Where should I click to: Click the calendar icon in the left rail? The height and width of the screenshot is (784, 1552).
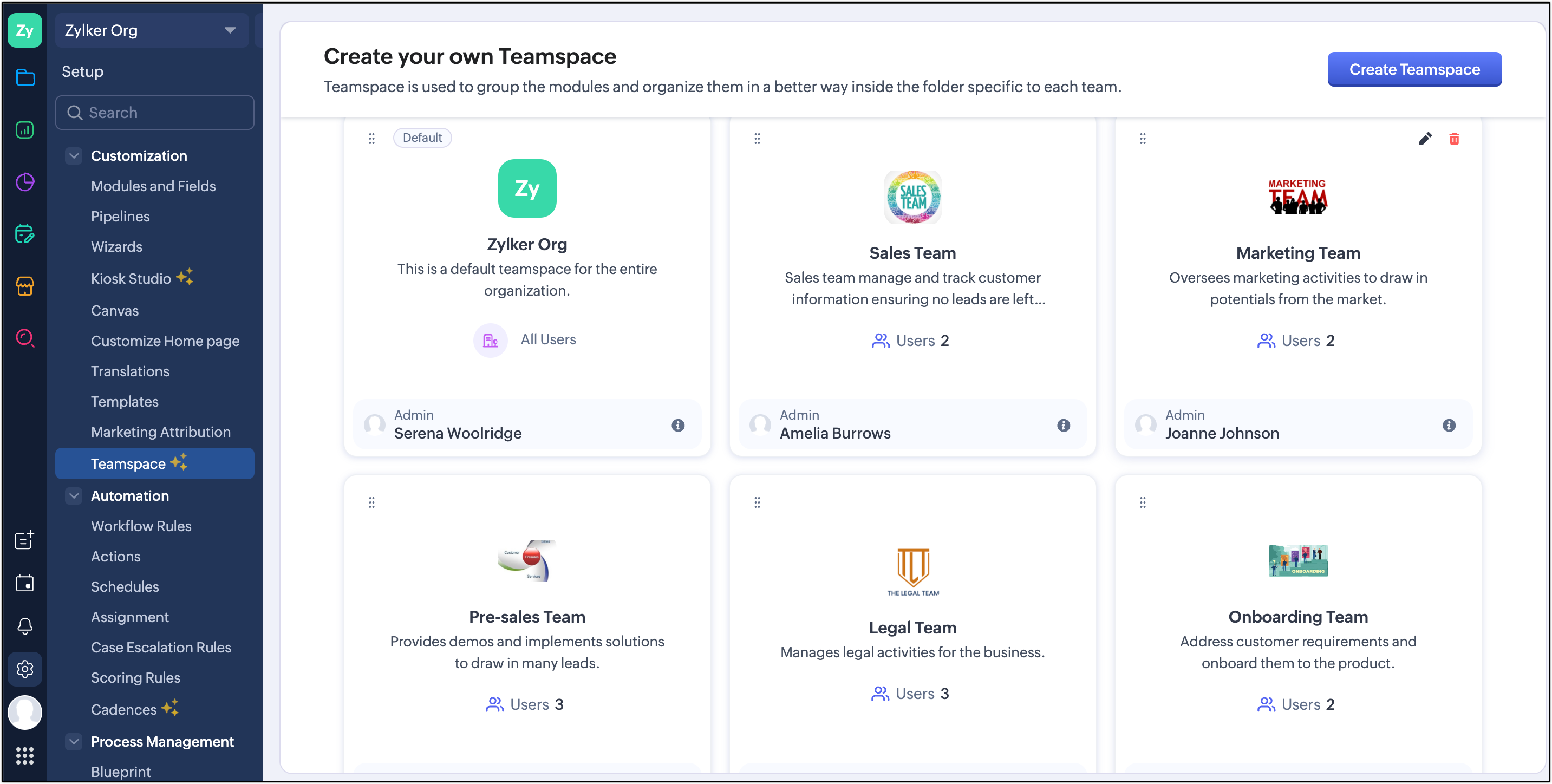tap(25, 583)
